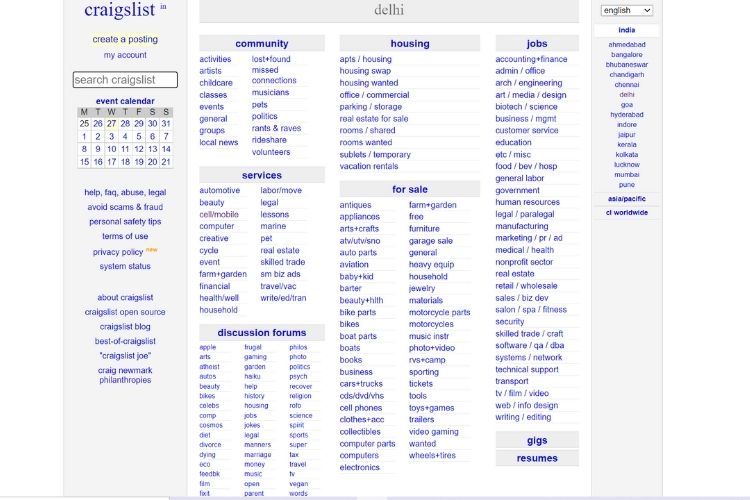This screenshot has width=750, height=500.
Task: Collapse the india region header
Action: pyautogui.click(x=627, y=30)
